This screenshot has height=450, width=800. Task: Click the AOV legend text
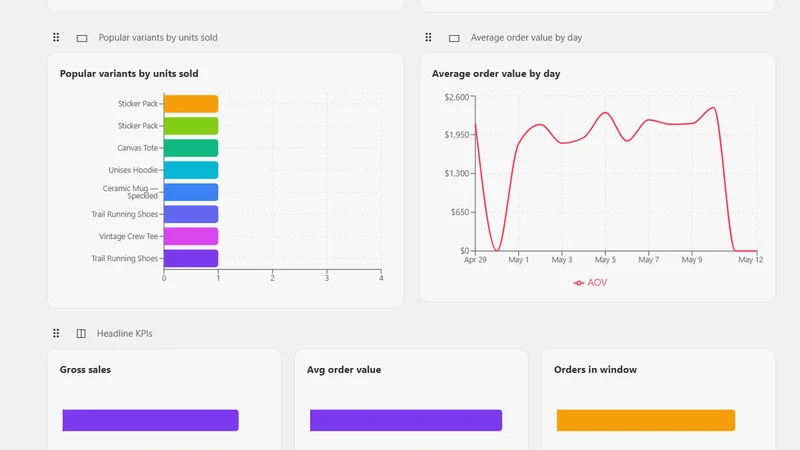click(x=597, y=283)
